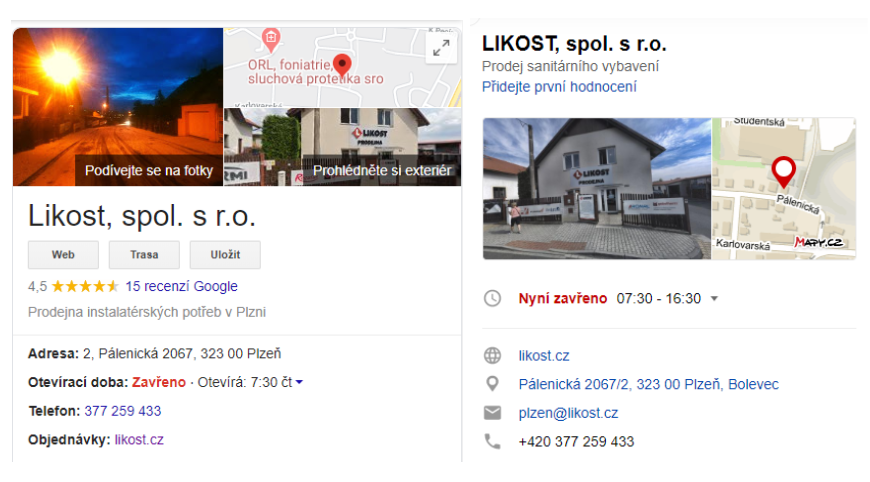This screenshot has width=870, height=482.
Task: Expand opening hours dropdown after 7:30 čt
Action: click(299, 382)
